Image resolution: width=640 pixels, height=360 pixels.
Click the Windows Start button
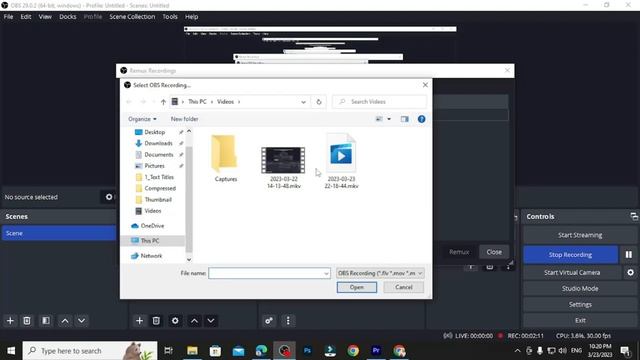click(11, 351)
